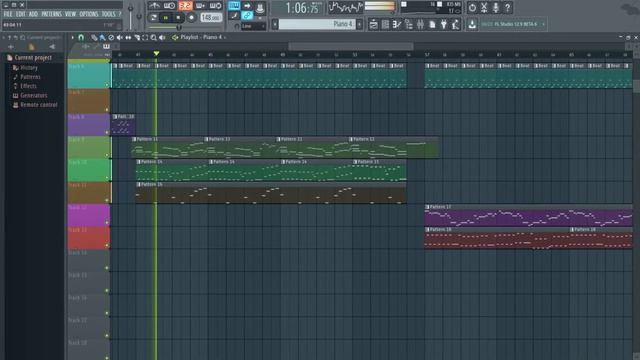Open the EDIT menu
The image size is (640, 360).
tap(20, 14)
